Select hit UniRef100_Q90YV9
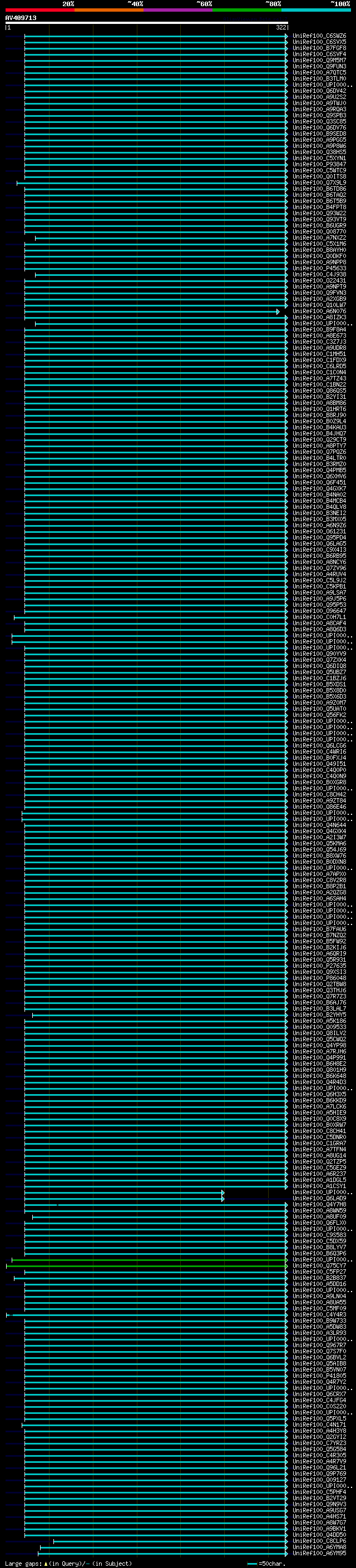Image resolution: width=356 pixels, height=1568 pixels. [x=319, y=654]
